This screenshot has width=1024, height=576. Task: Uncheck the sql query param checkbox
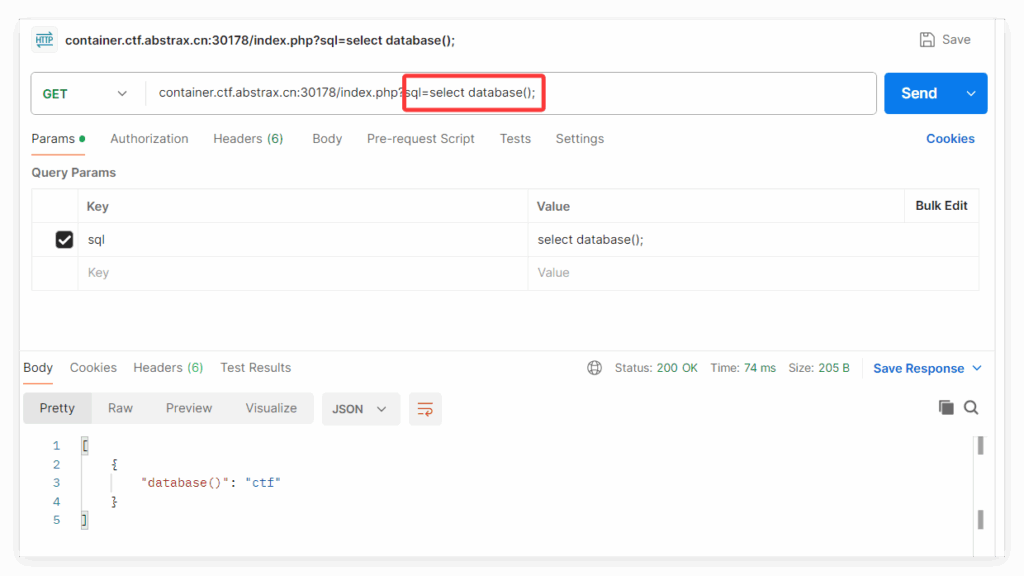click(64, 240)
